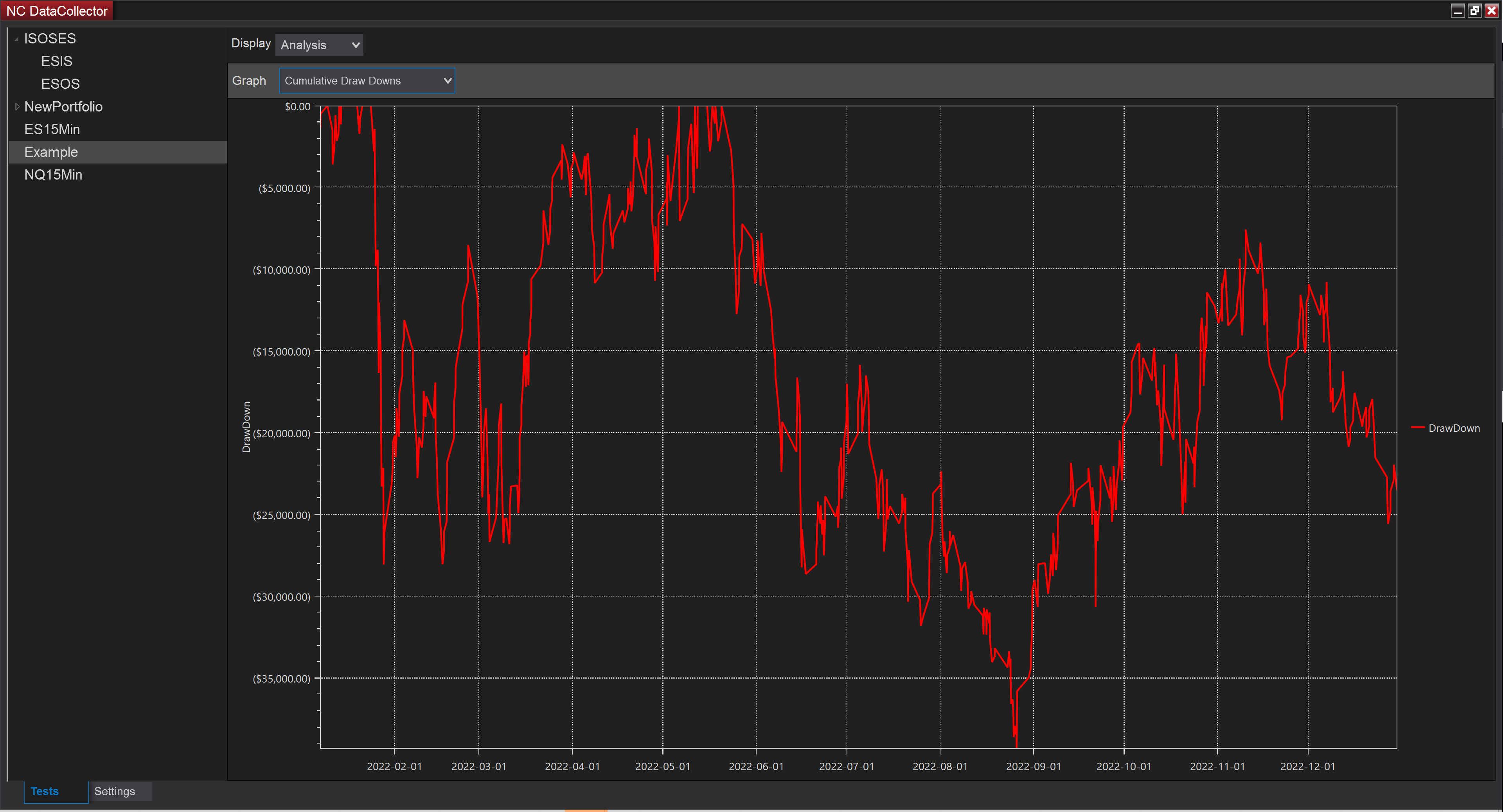Click the NewPortfolio item label
Viewport: 1503px width, 812px height.
pyautogui.click(x=63, y=107)
